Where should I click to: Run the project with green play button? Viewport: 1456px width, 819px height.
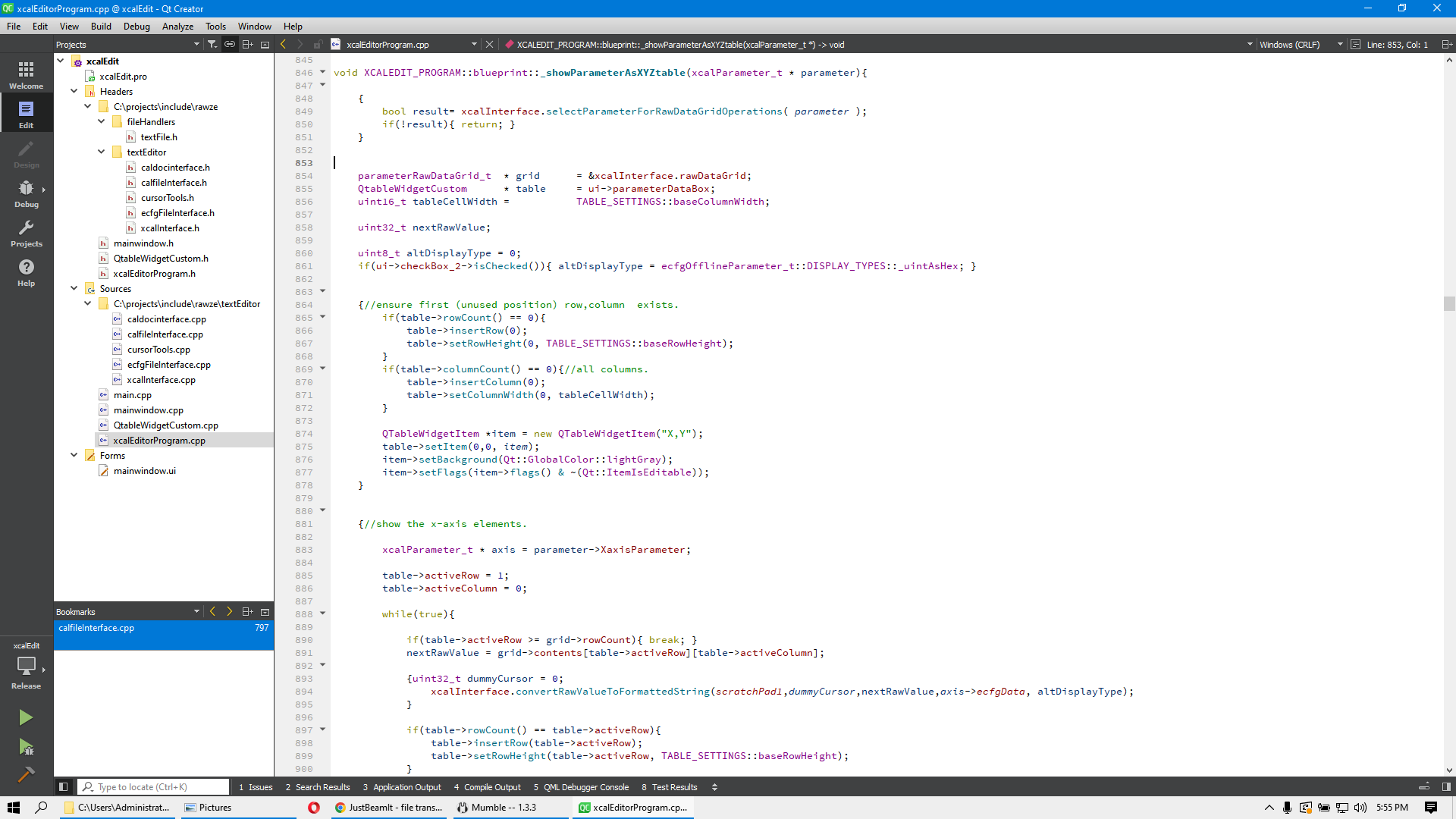(26, 717)
